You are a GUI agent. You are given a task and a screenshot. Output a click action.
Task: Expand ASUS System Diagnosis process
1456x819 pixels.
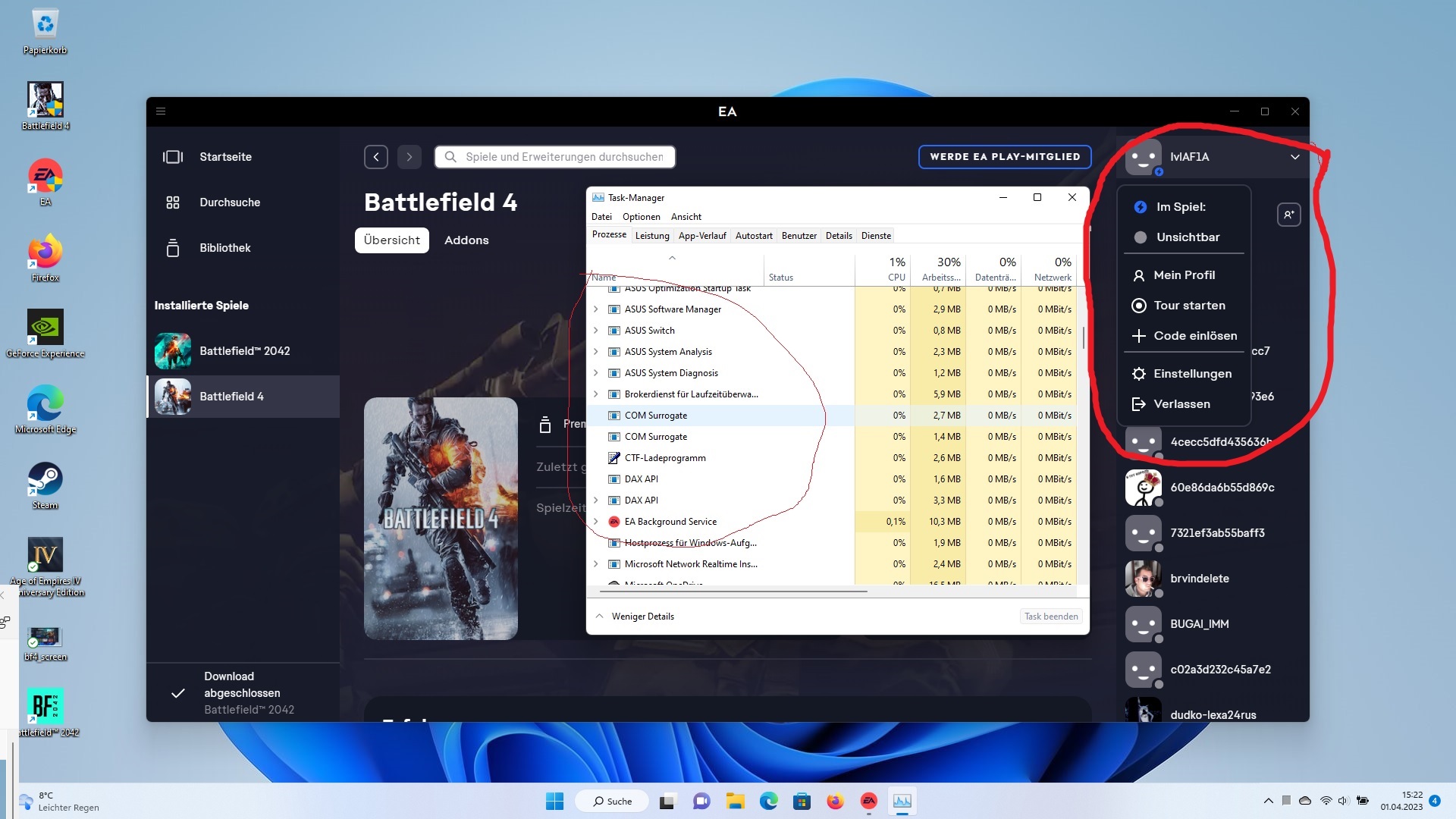[x=595, y=373]
